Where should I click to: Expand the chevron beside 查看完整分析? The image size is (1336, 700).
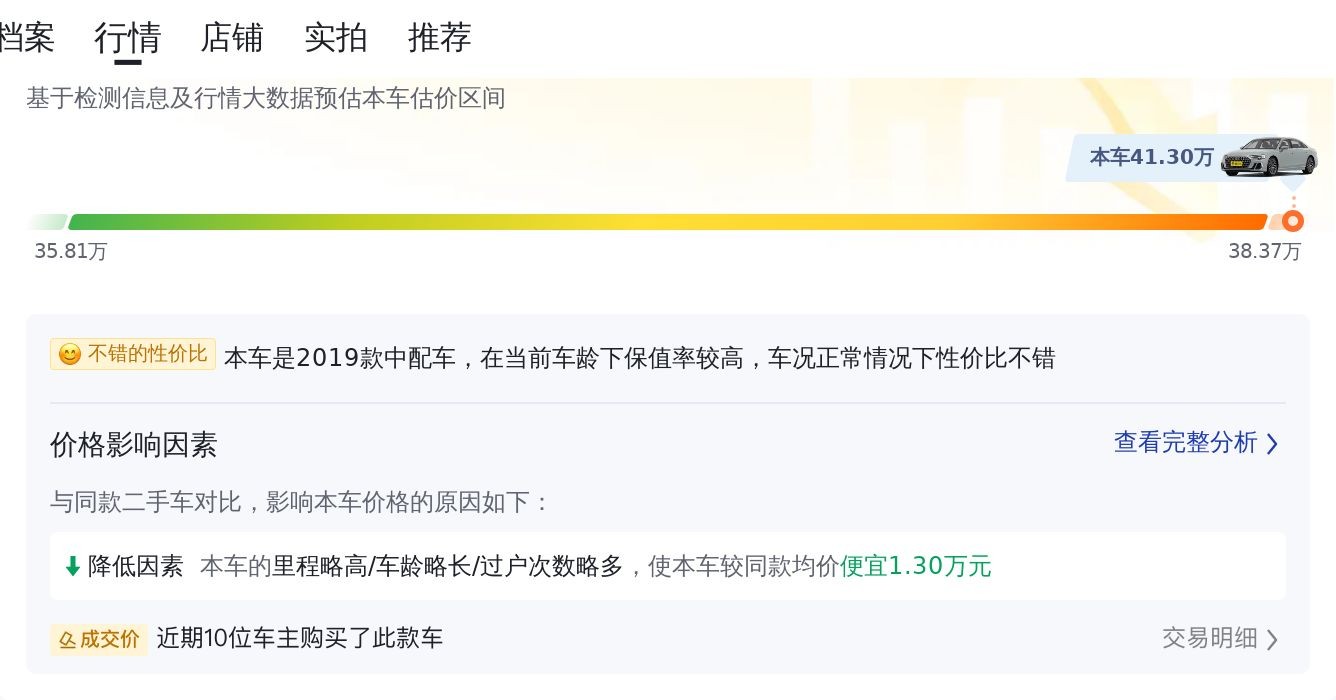(1272, 444)
